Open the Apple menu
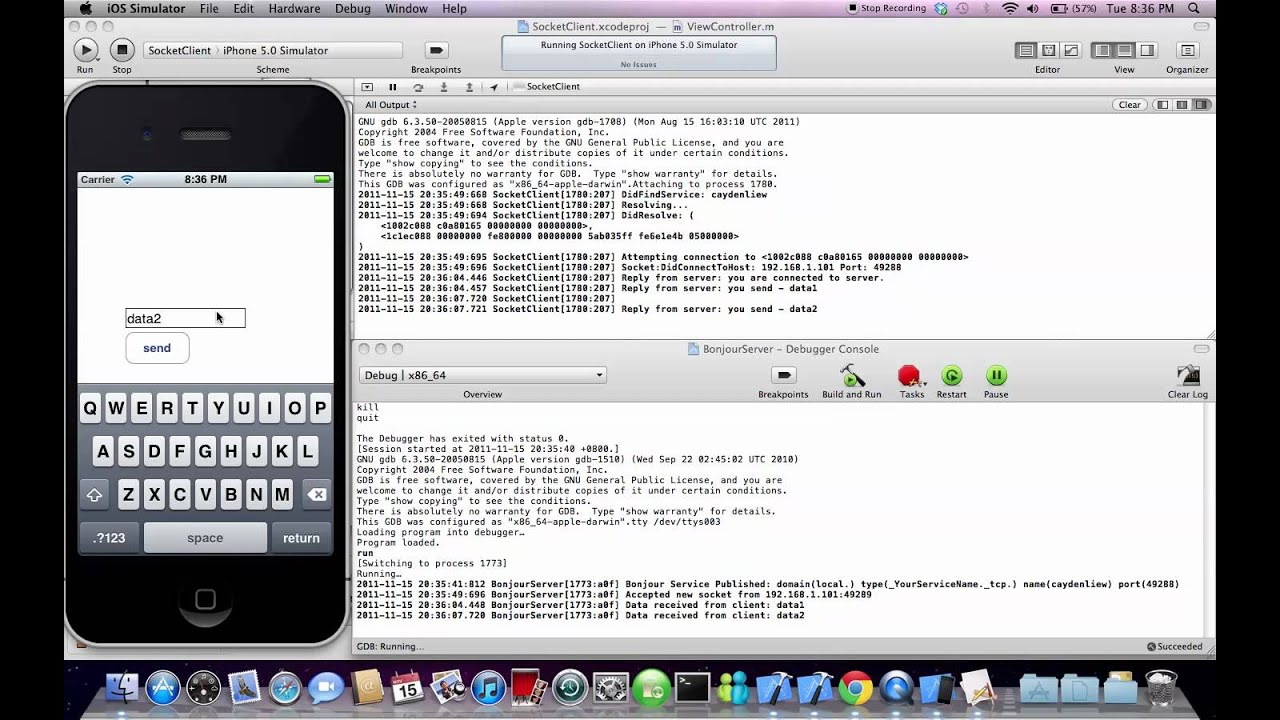1280x720 pixels. (x=86, y=8)
